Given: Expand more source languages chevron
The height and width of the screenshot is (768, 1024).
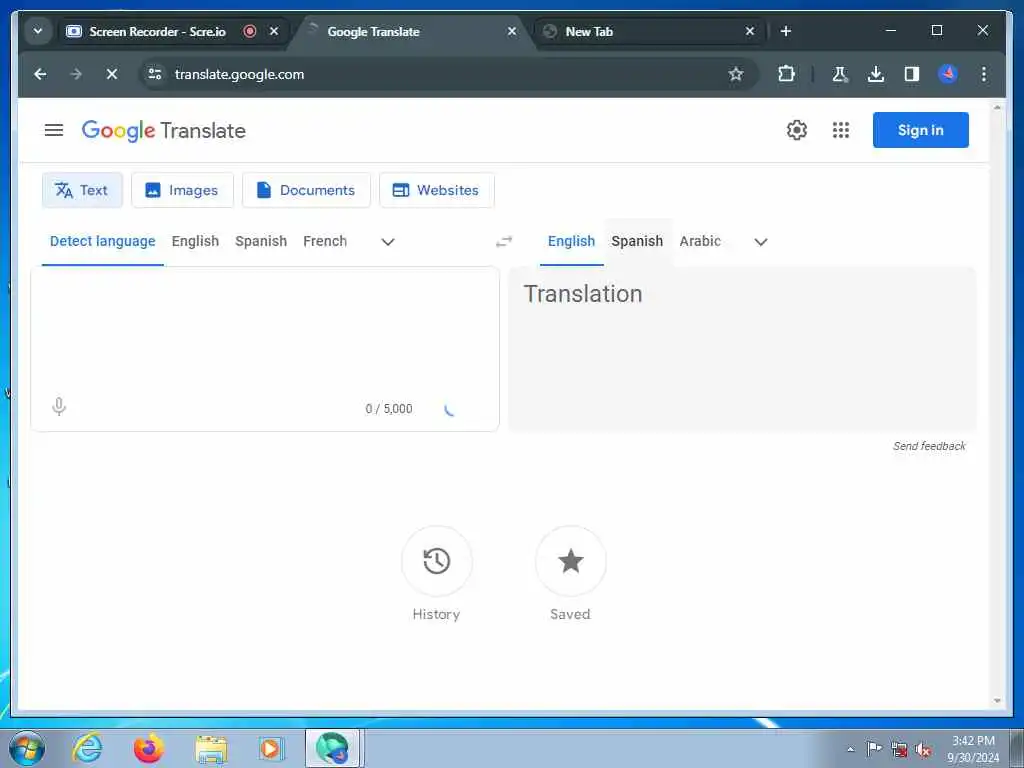Looking at the screenshot, I should [x=388, y=242].
